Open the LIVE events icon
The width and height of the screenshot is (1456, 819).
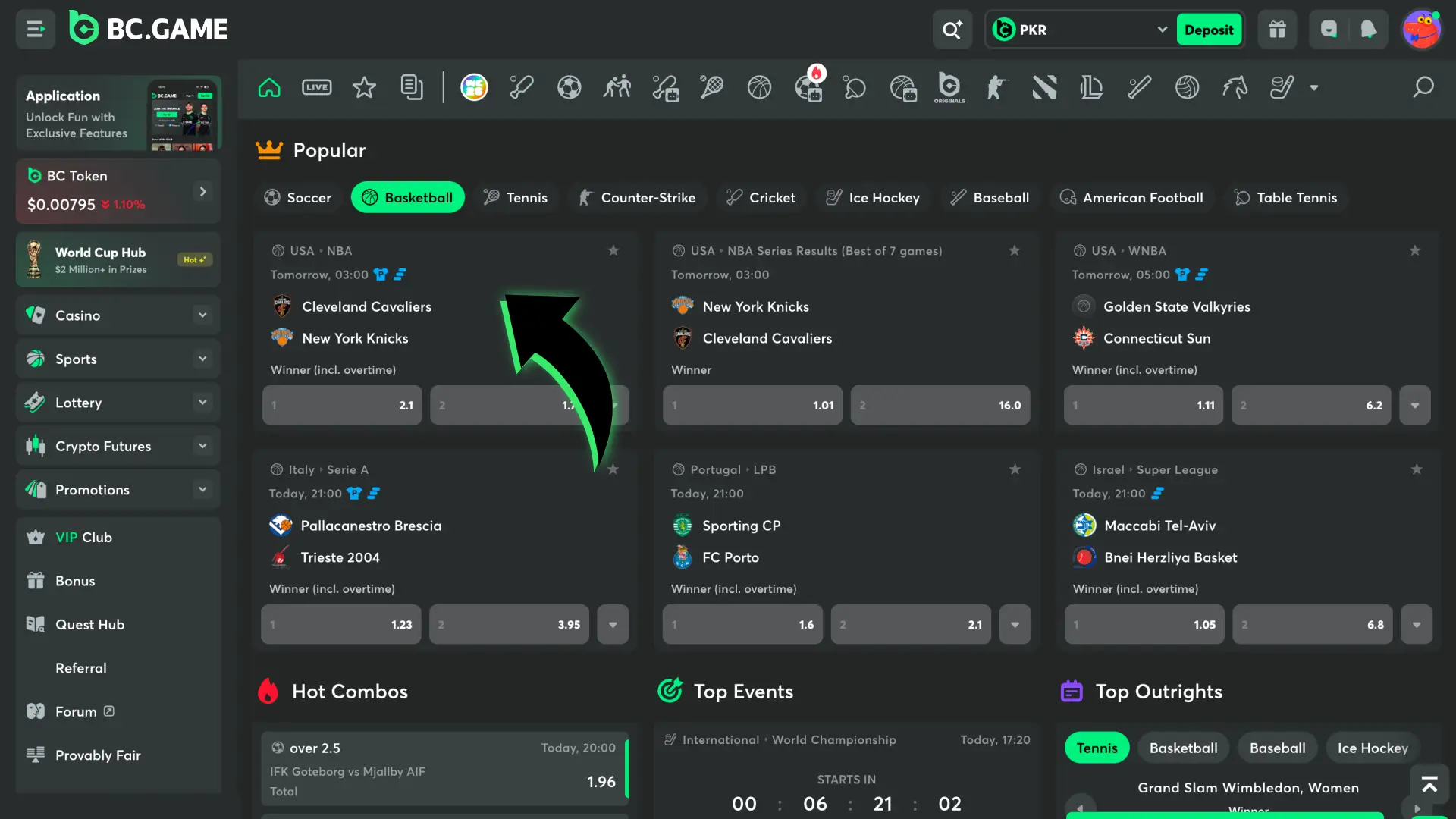(317, 88)
